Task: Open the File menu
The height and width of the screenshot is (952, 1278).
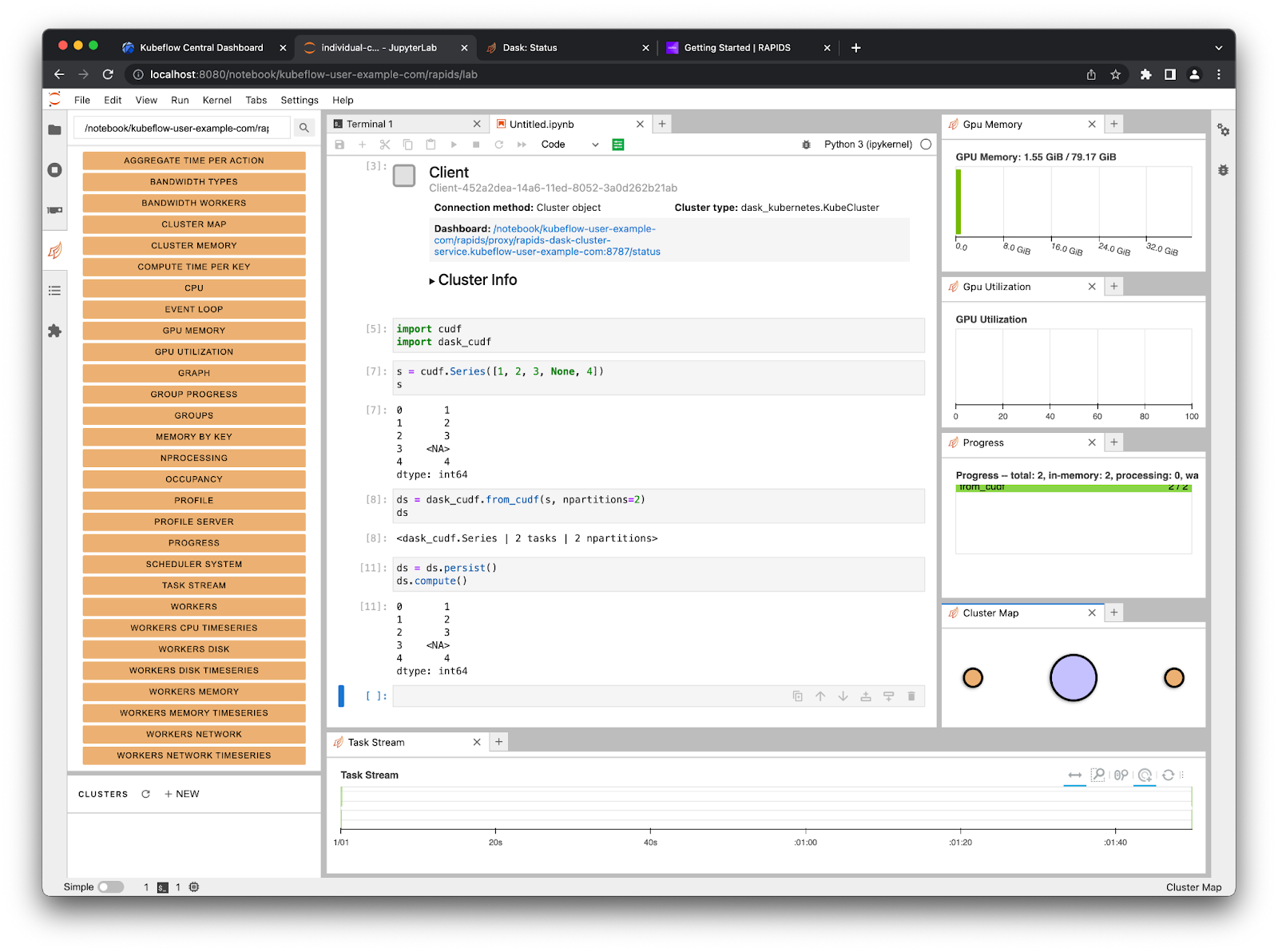Action: pyautogui.click(x=82, y=100)
